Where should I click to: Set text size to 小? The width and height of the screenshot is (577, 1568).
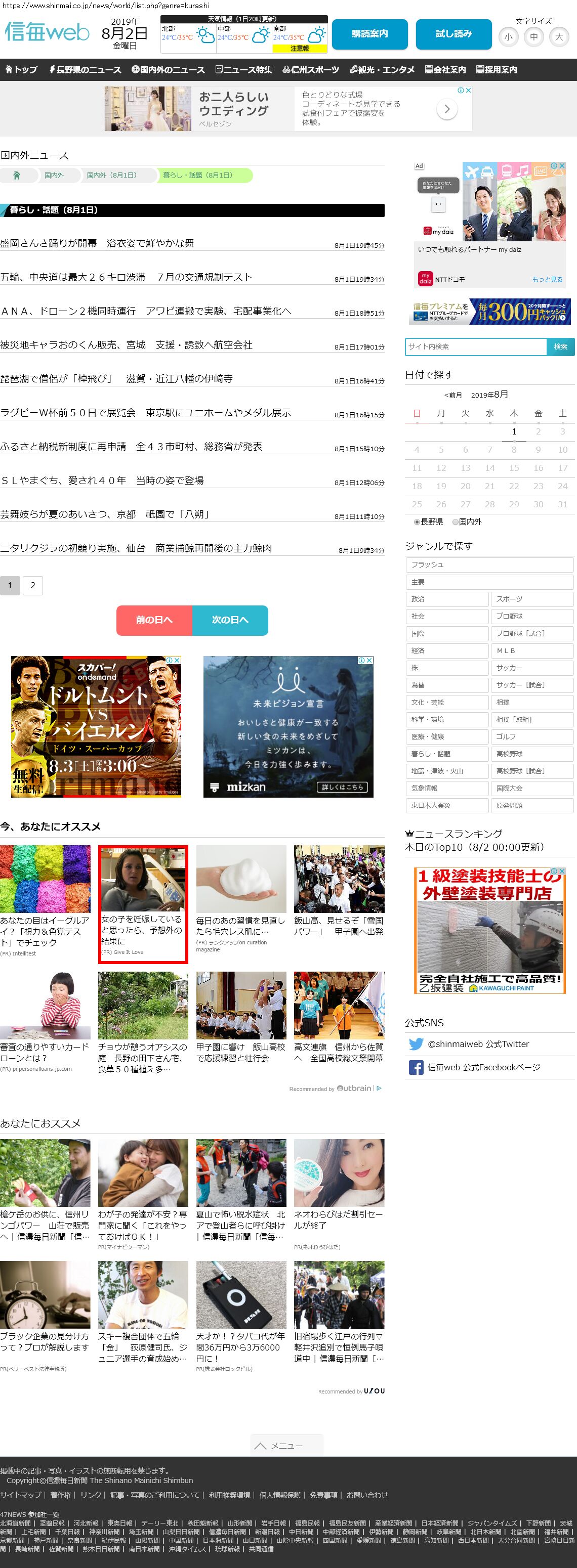[x=508, y=37]
